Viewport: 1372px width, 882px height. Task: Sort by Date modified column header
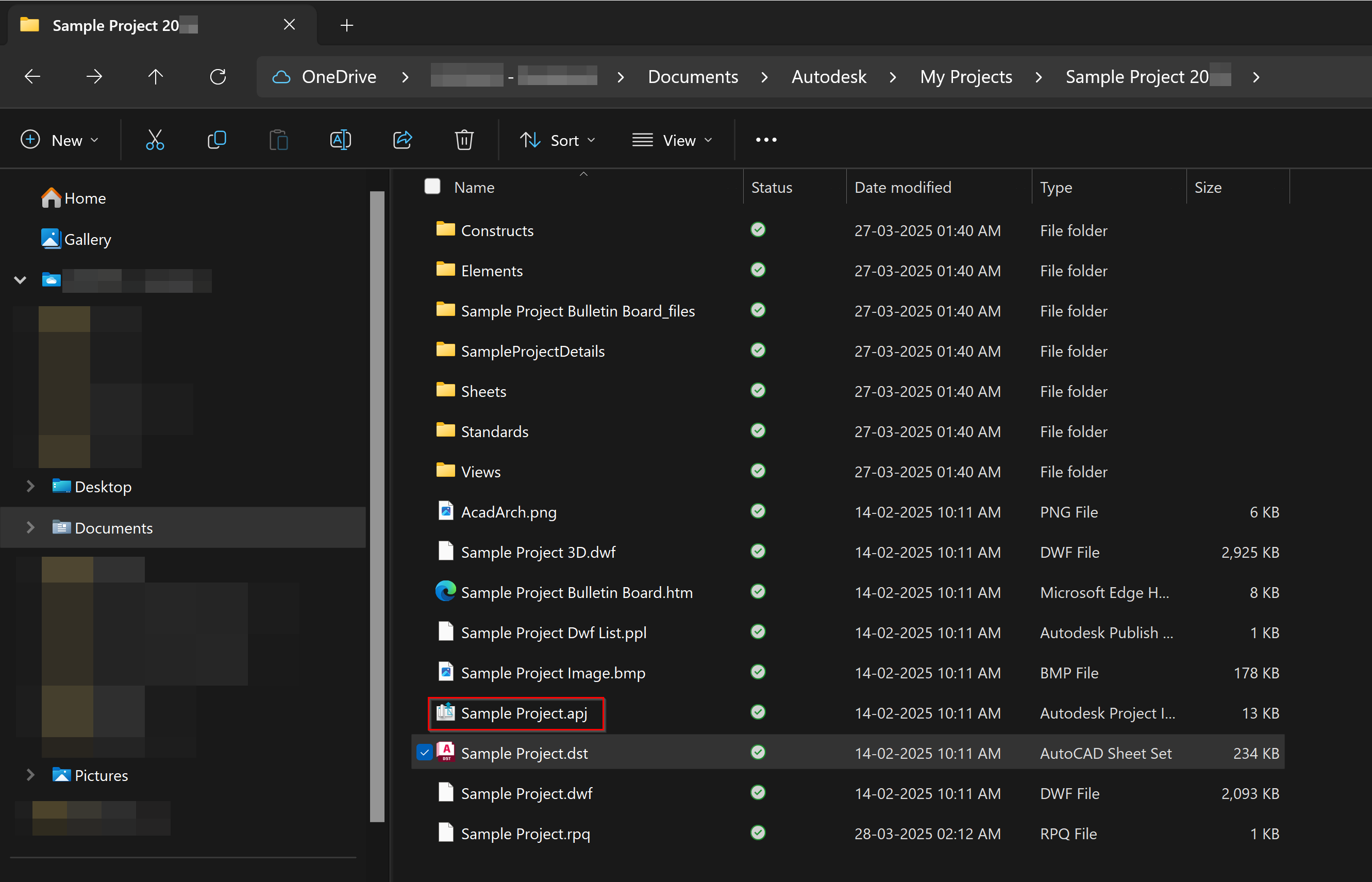[903, 187]
